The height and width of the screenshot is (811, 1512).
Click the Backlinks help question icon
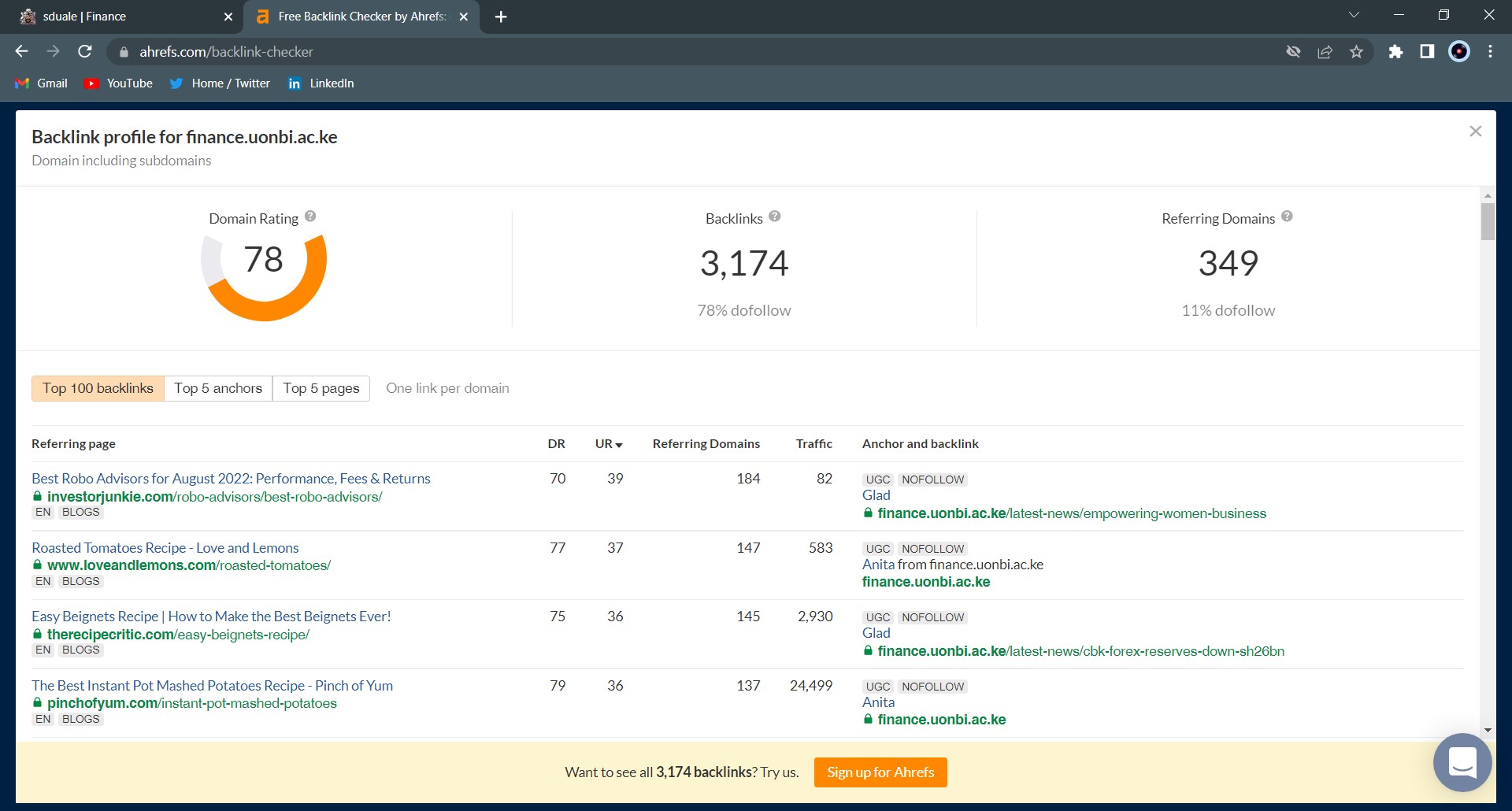tap(775, 217)
